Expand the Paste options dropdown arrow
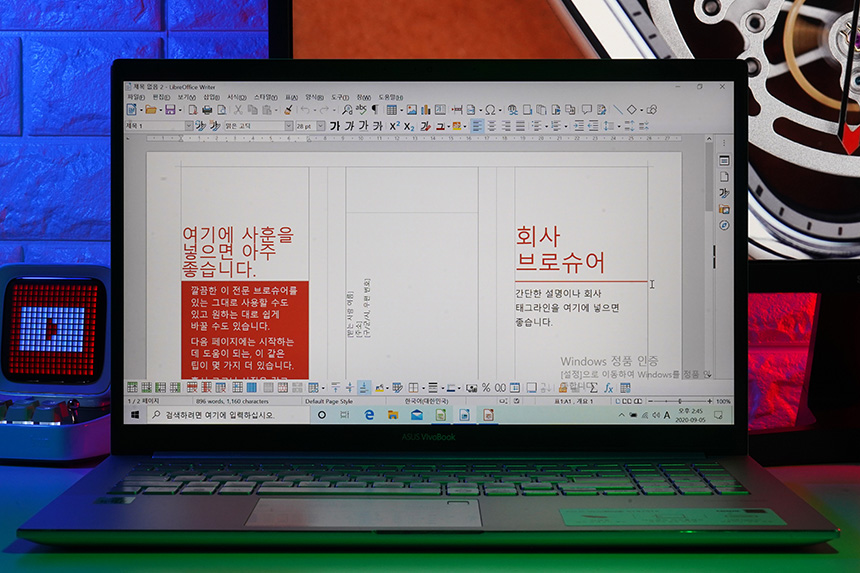860x573 pixels. (x=276, y=110)
